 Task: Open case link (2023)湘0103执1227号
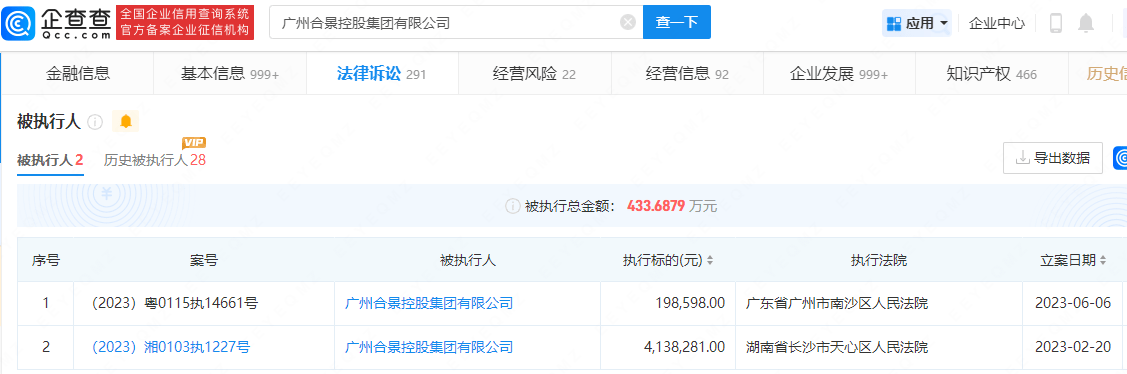(171, 347)
